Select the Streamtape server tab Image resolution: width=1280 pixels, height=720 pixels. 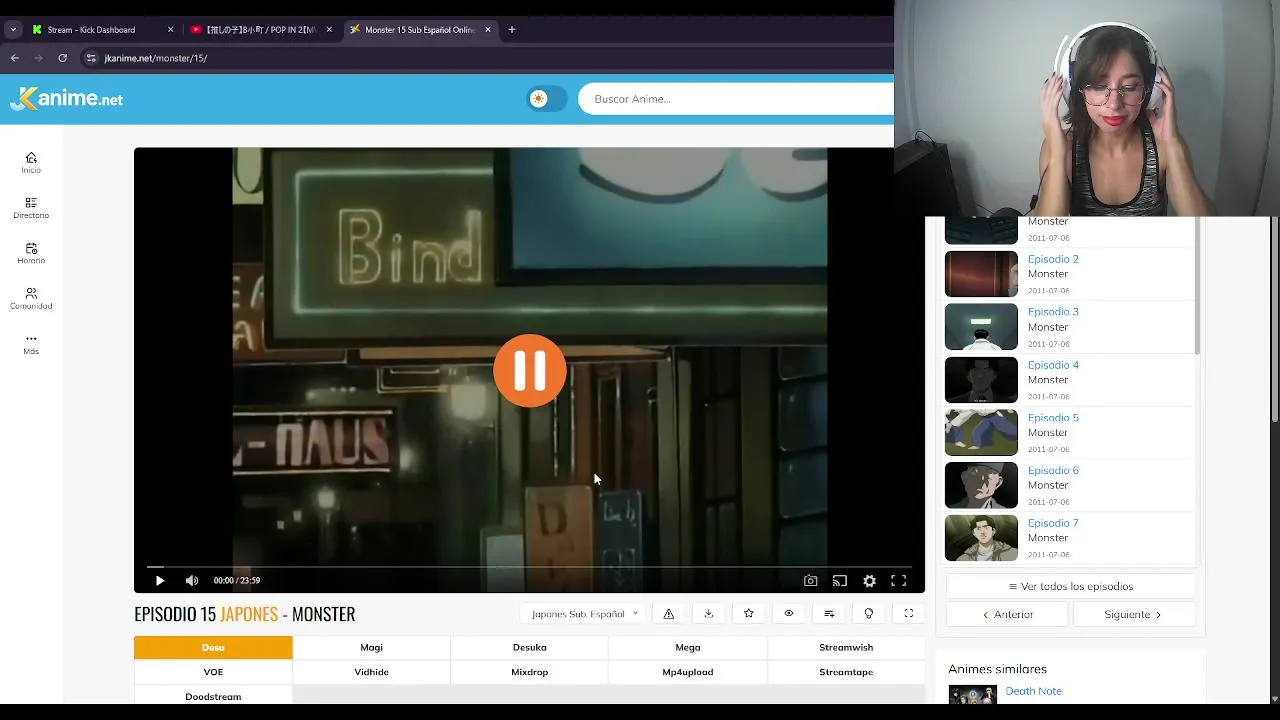[x=846, y=672]
